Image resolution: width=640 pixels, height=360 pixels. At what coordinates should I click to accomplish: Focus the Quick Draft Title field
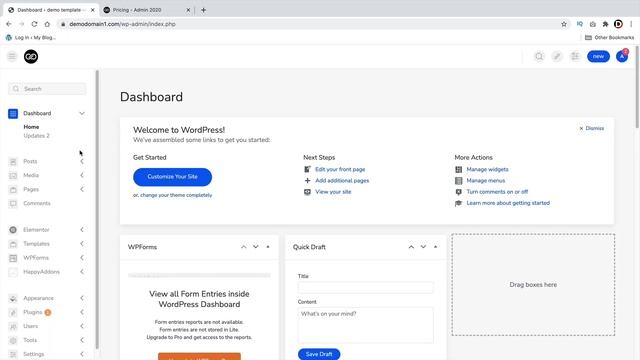(x=365, y=287)
